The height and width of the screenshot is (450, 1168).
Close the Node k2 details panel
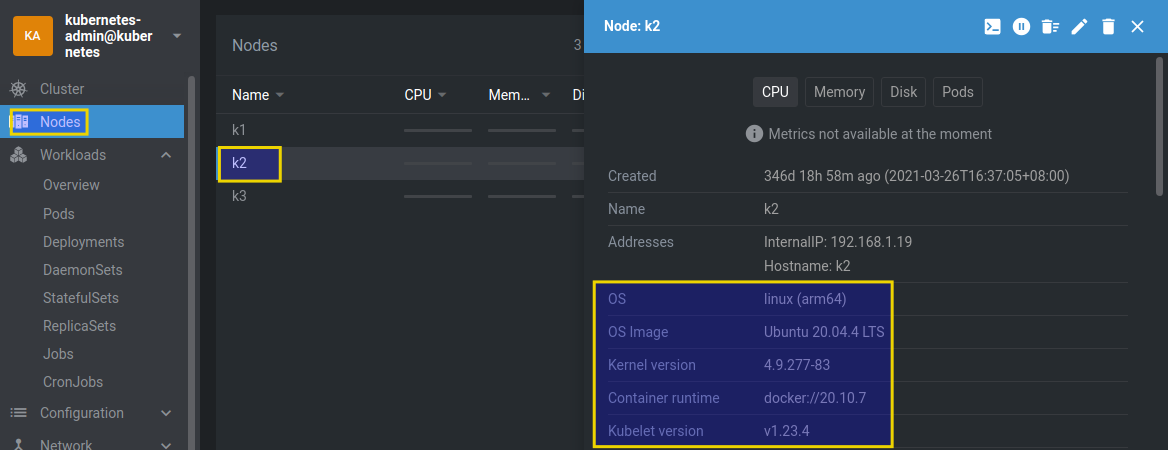coord(1137,27)
